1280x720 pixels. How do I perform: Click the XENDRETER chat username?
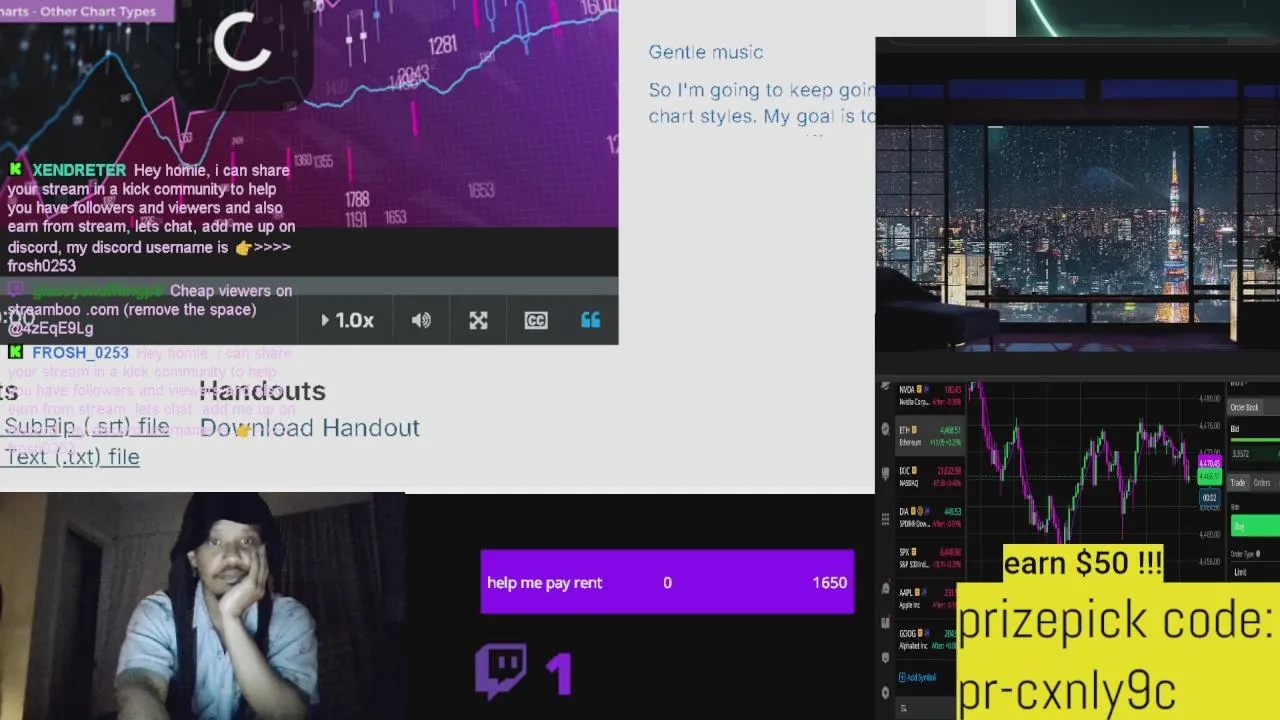click(79, 171)
